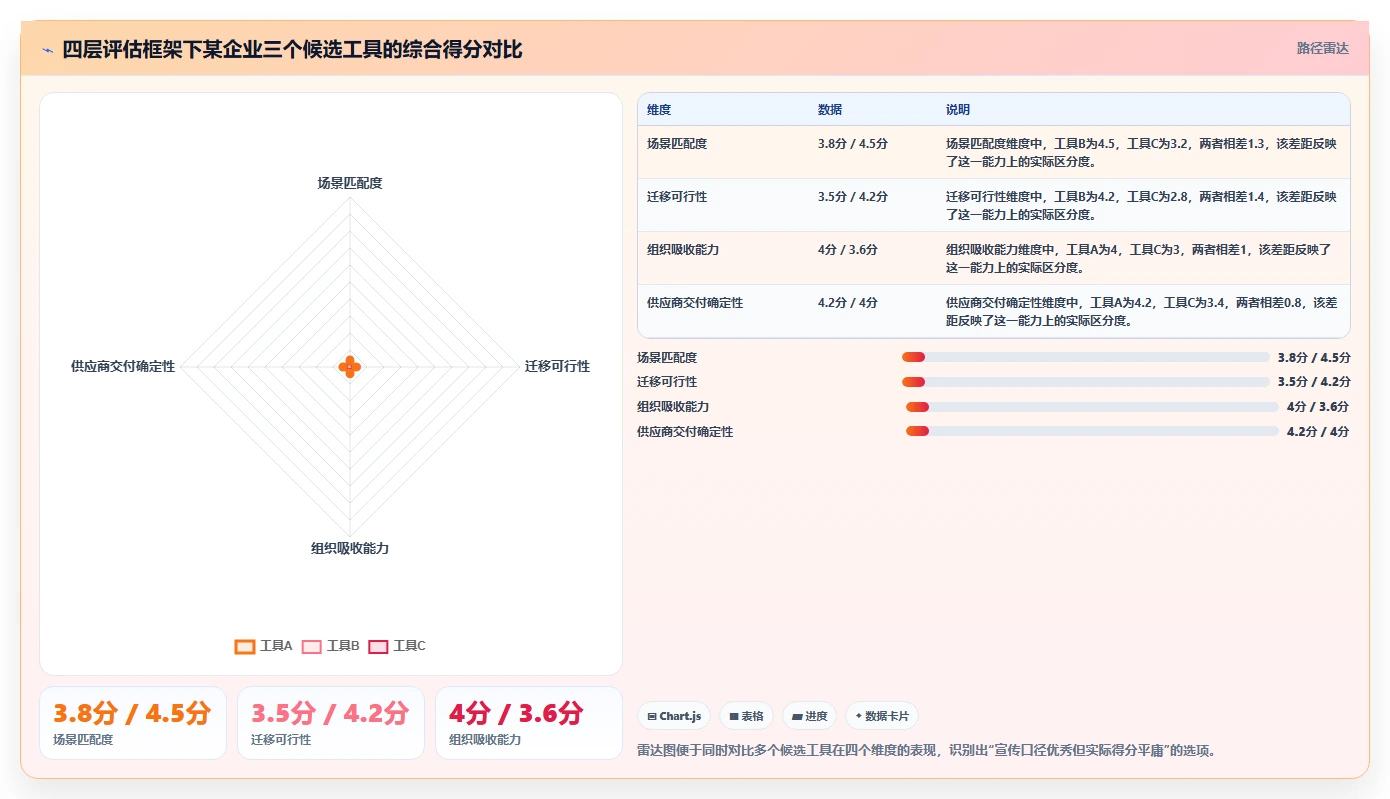Click the 说明 column header
Screen dimensions: 1390x799
coord(958,110)
